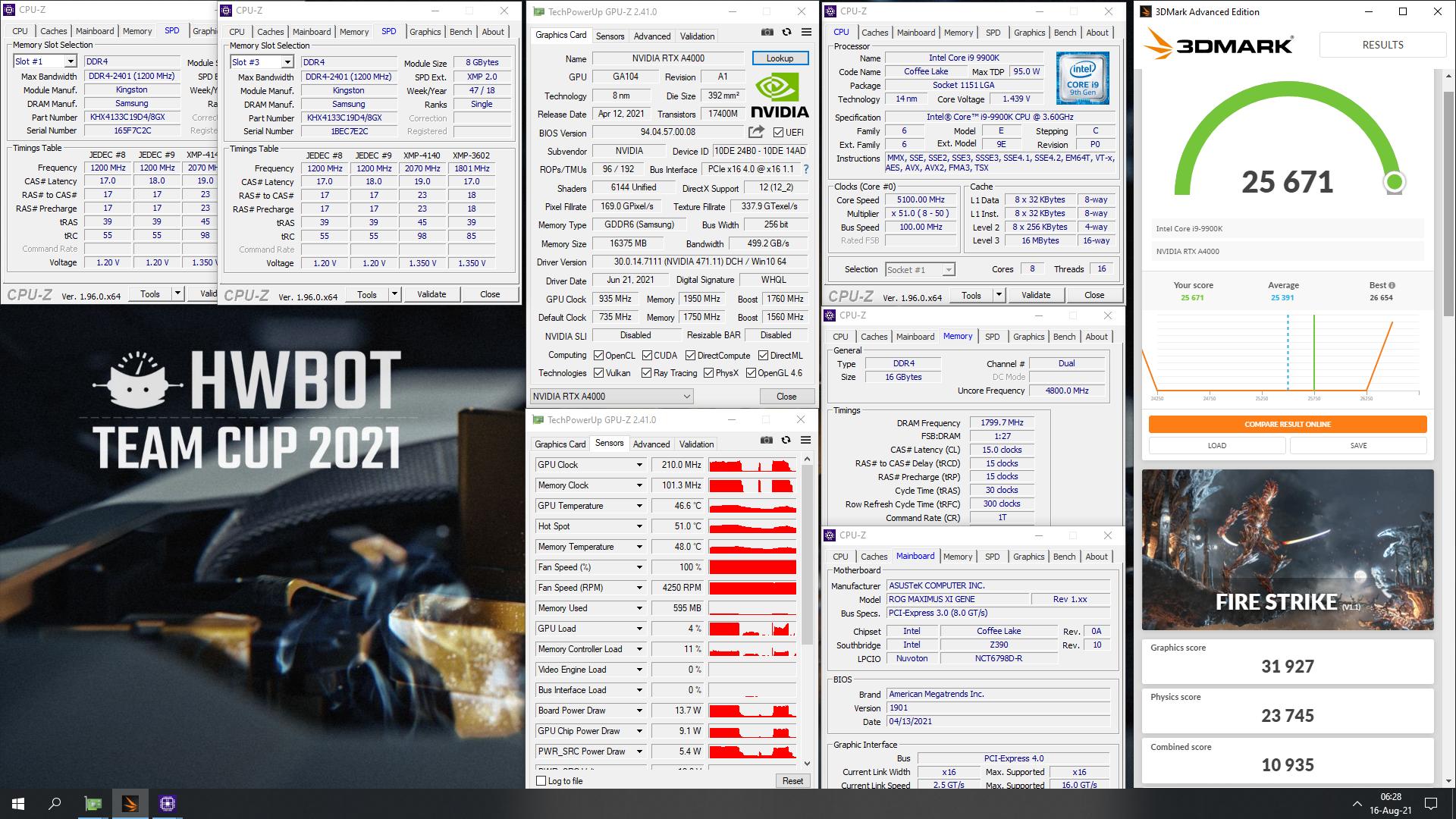This screenshot has width=1456, height=819.
Task: Click the CPU-Z taskbar icon
Action: tap(168, 804)
